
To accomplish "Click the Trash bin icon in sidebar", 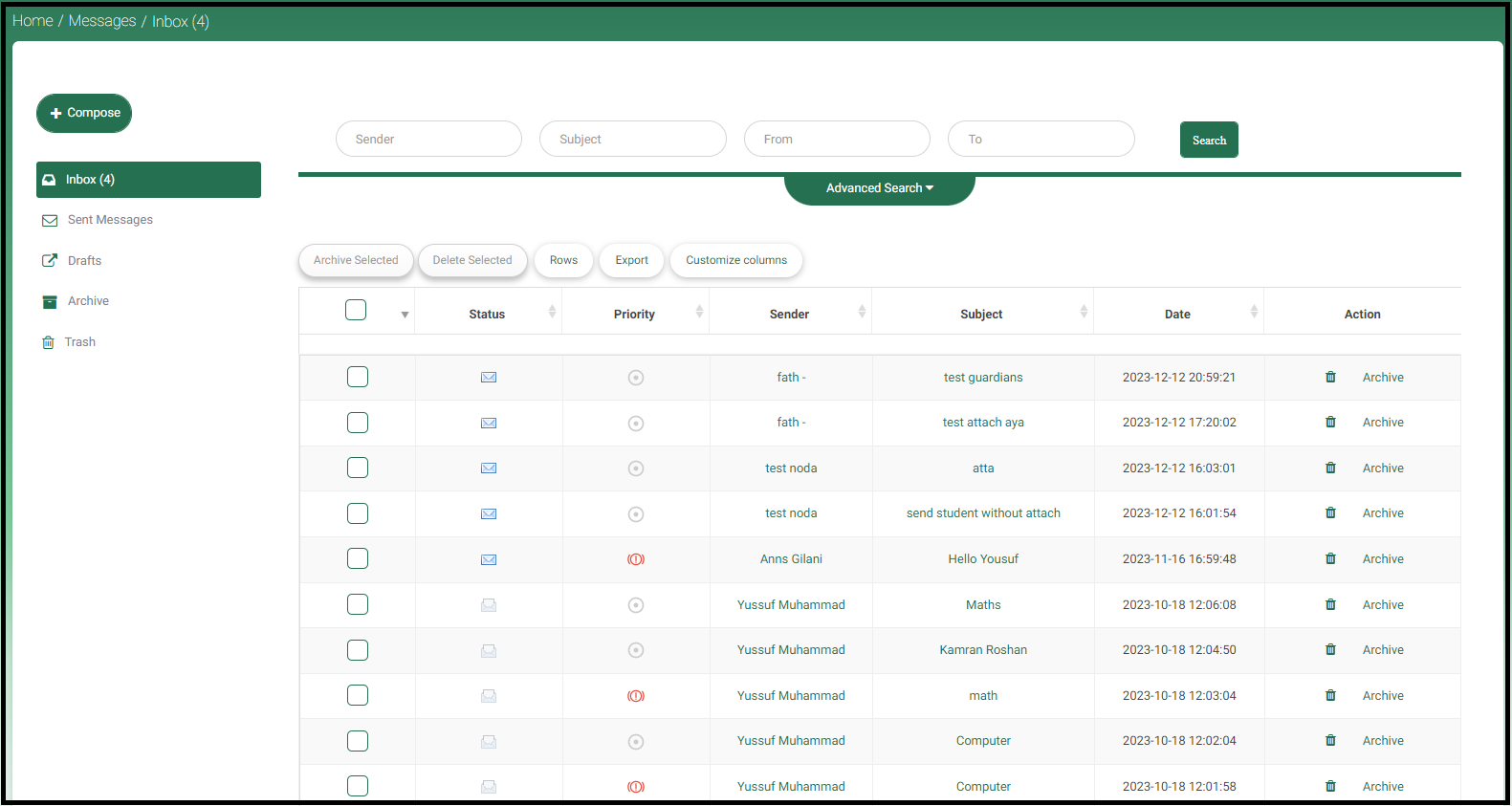I will pos(48,342).
